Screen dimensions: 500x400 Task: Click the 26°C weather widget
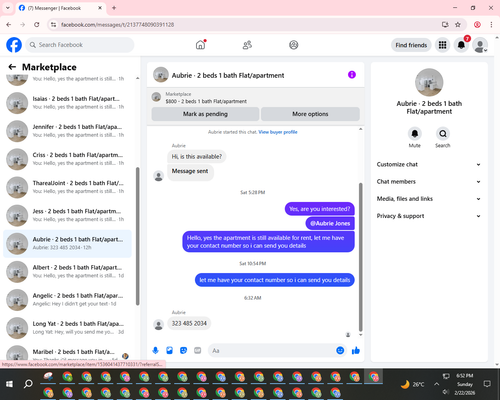coord(412,384)
